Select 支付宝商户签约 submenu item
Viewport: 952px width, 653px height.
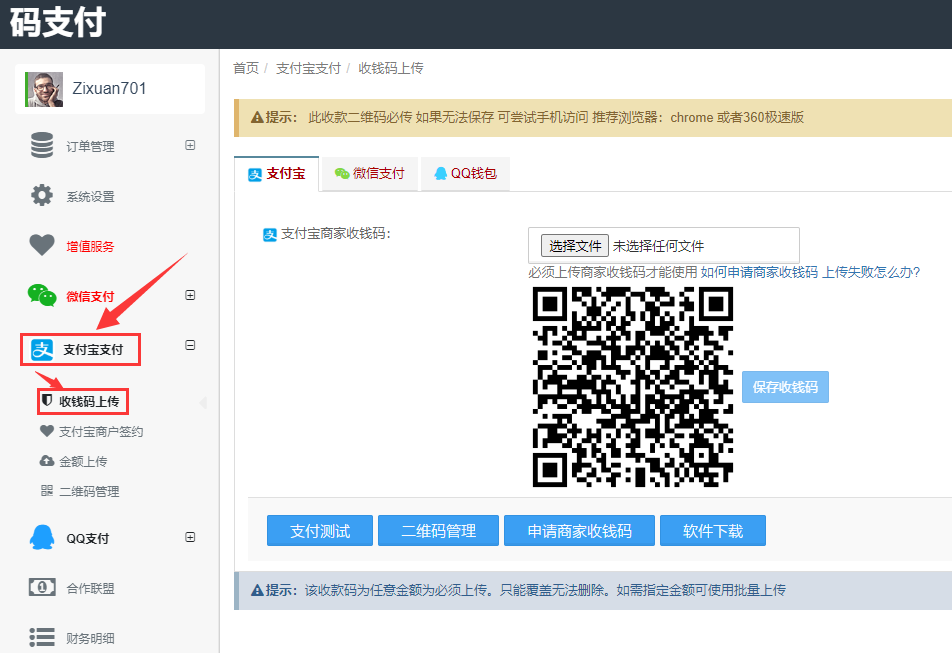[x=100, y=431]
